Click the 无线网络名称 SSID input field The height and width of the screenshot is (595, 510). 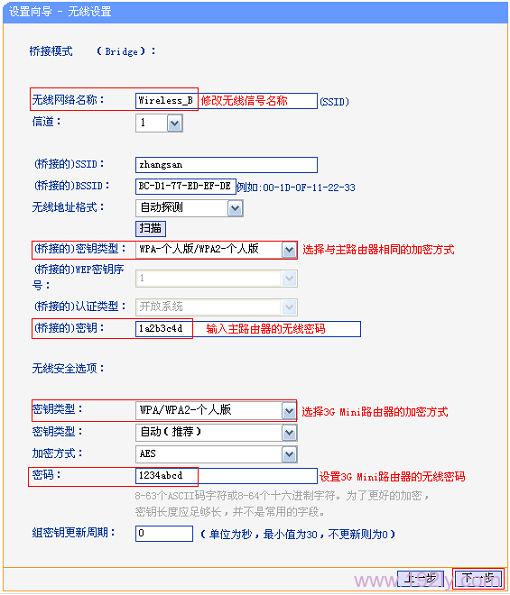coord(226,101)
